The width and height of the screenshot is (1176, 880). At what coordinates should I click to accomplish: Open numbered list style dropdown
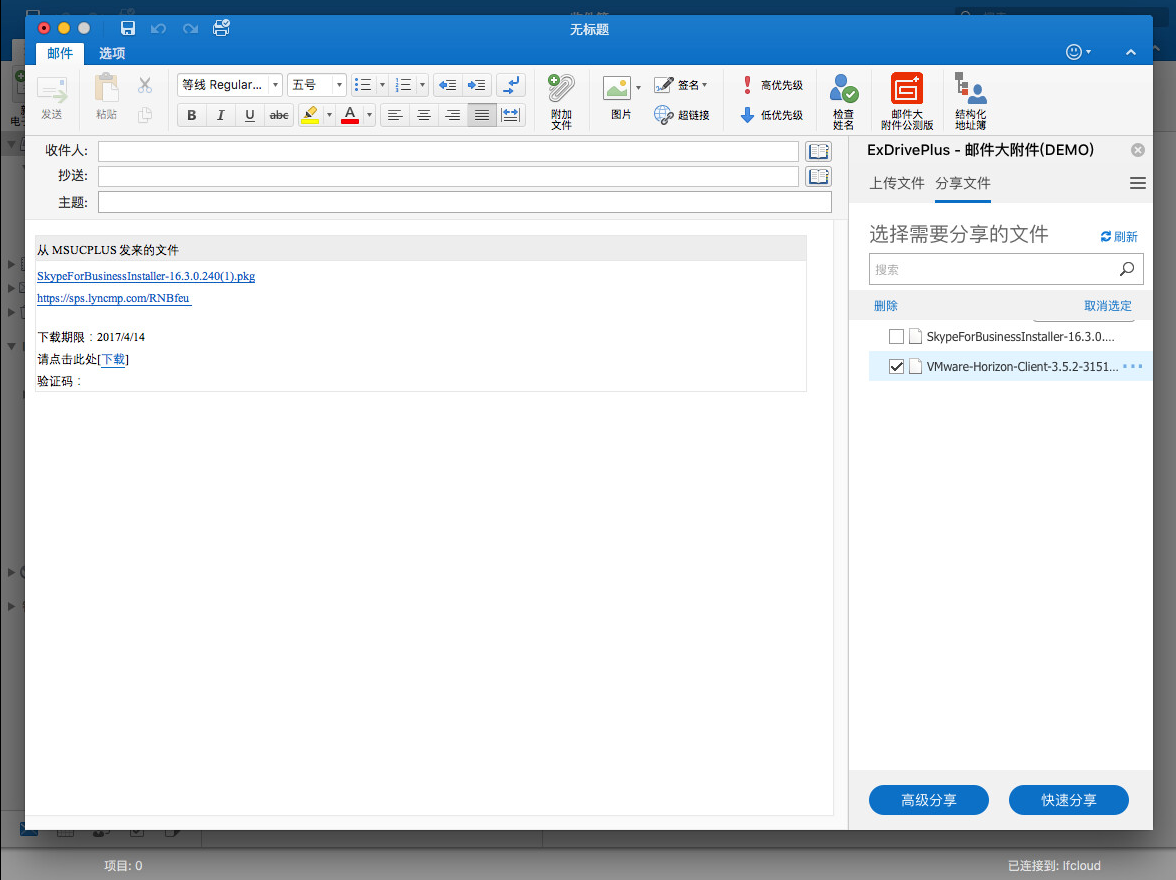[x=422, y=85]
